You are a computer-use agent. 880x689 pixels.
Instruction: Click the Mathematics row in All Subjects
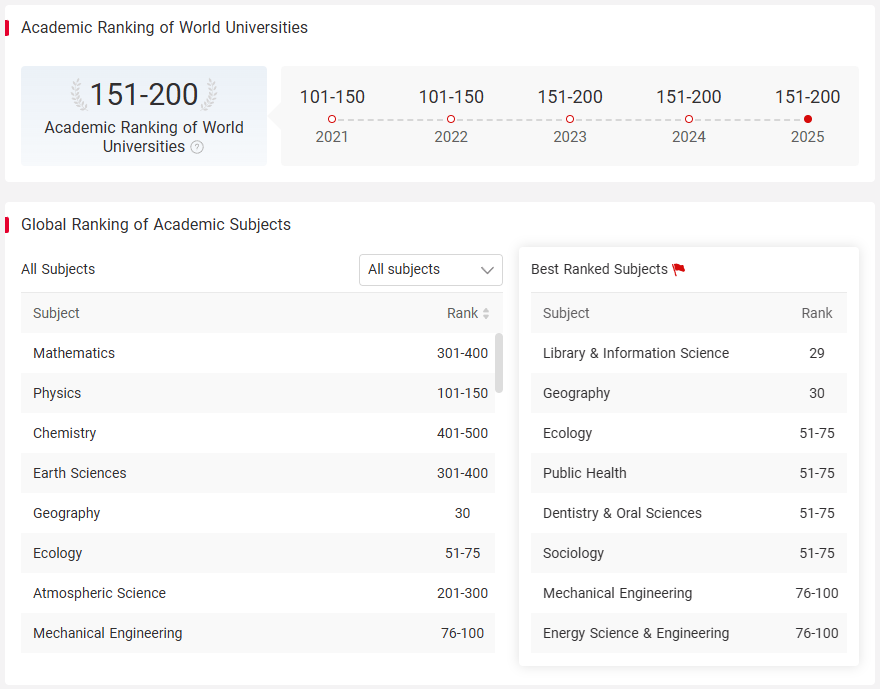pos(258,353)
